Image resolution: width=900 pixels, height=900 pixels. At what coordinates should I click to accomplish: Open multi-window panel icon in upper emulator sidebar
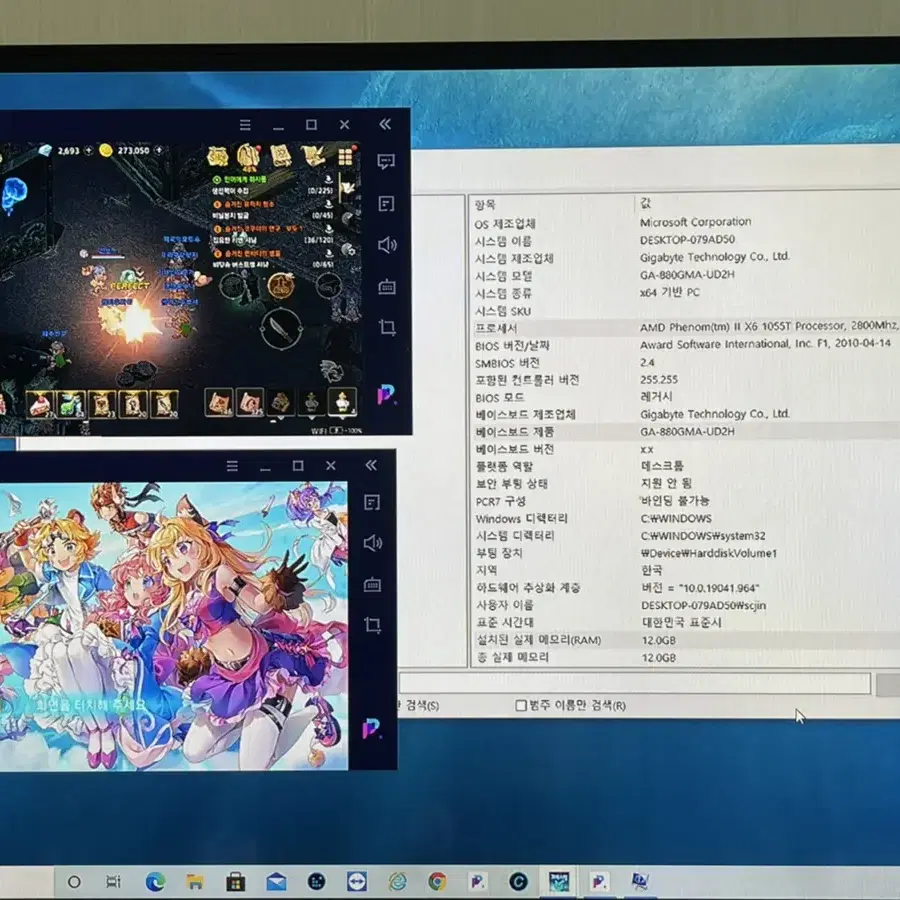pyautogui.click(x=386, y=204)
